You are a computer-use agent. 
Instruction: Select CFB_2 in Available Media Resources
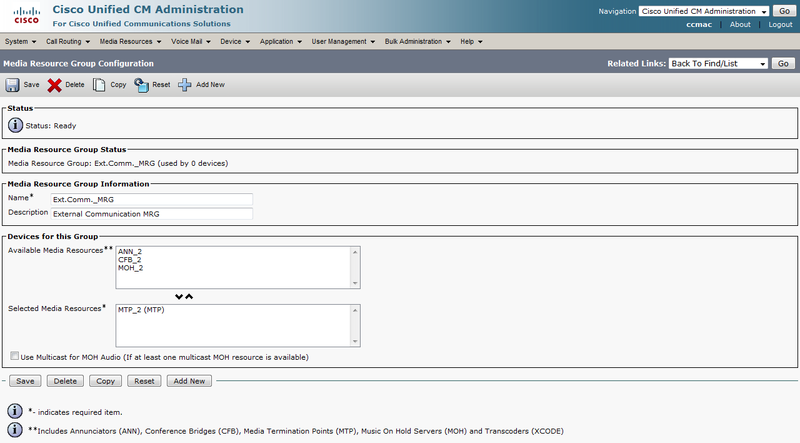[x=130, y=260]
